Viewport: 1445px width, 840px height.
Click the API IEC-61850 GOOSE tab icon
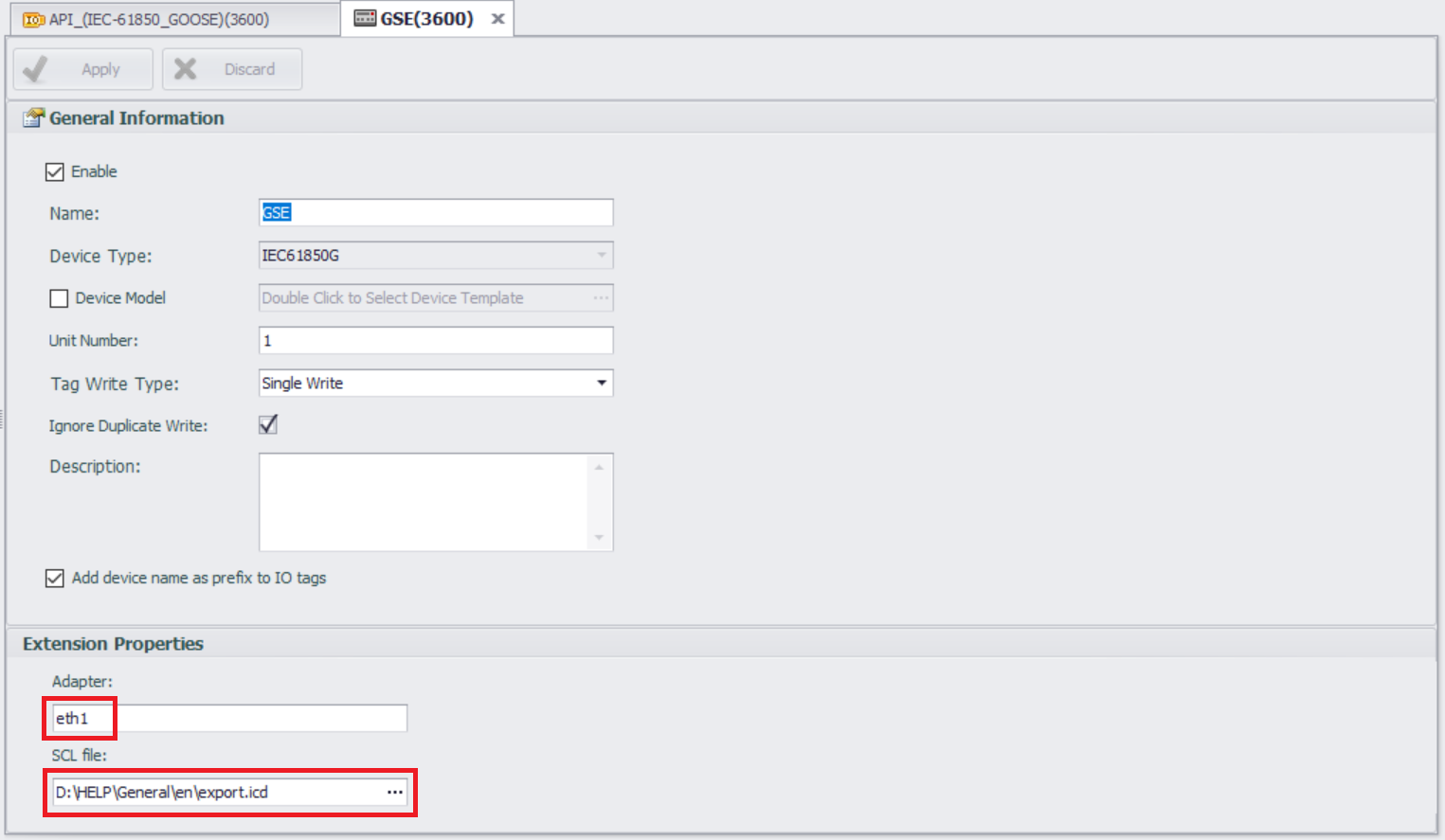[34, 19]
